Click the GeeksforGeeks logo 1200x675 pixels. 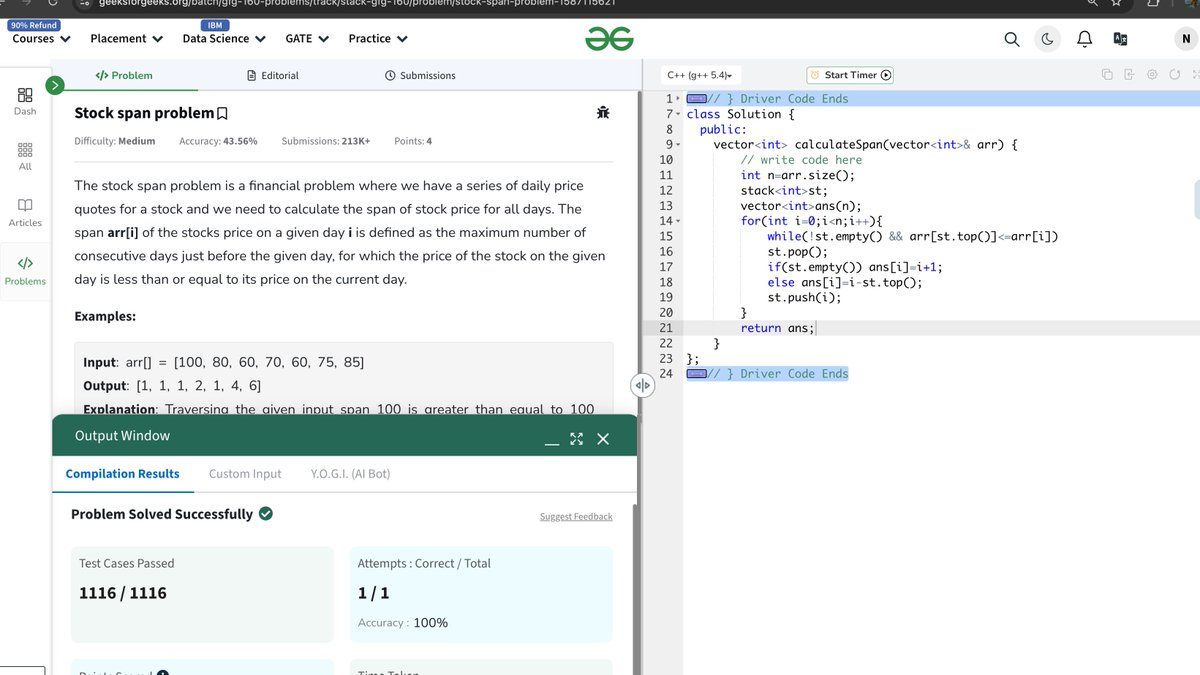[610, 39]
